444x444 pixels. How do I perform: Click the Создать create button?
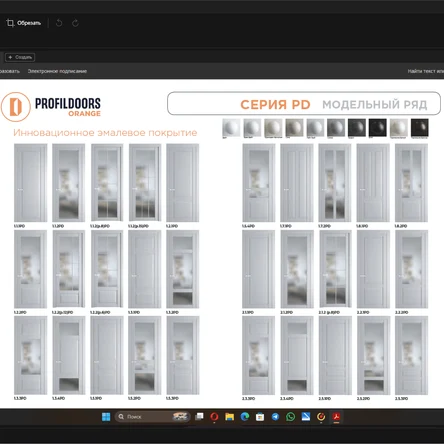pyautogui.click(x=20, y=57)
